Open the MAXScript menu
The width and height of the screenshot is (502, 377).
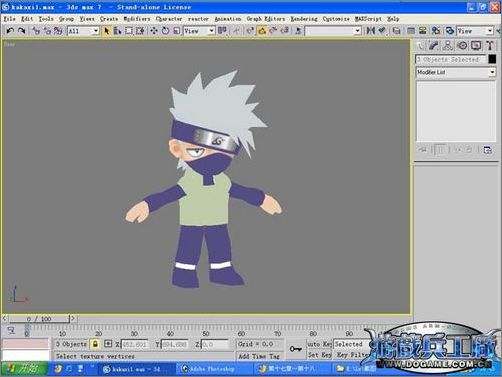point(368,19)
